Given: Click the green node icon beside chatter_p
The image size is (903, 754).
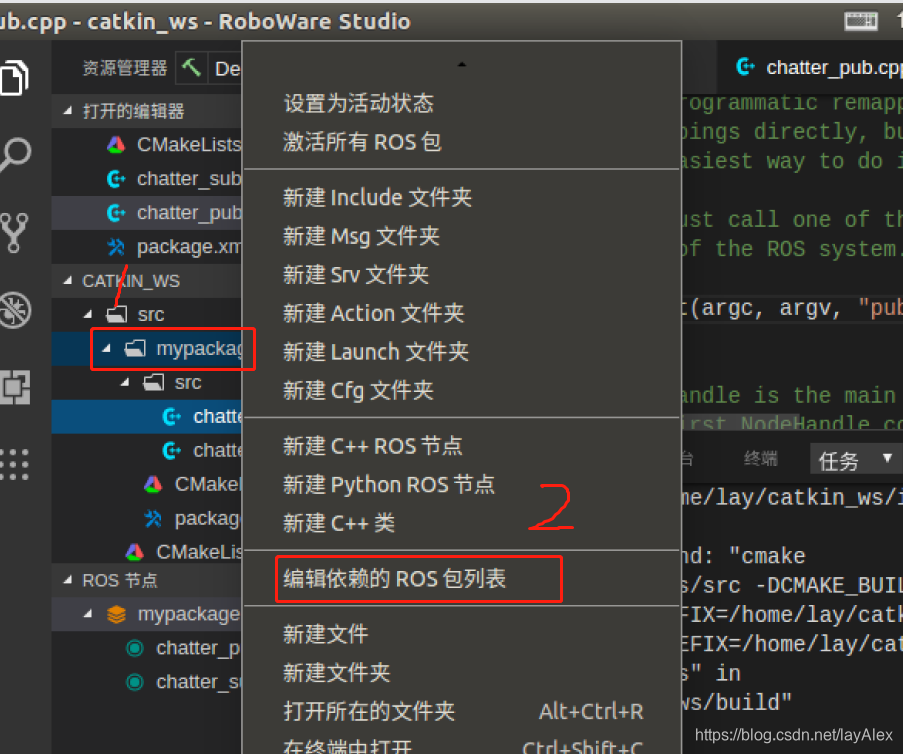Looking at the screenshot, I should pos(135,649).
